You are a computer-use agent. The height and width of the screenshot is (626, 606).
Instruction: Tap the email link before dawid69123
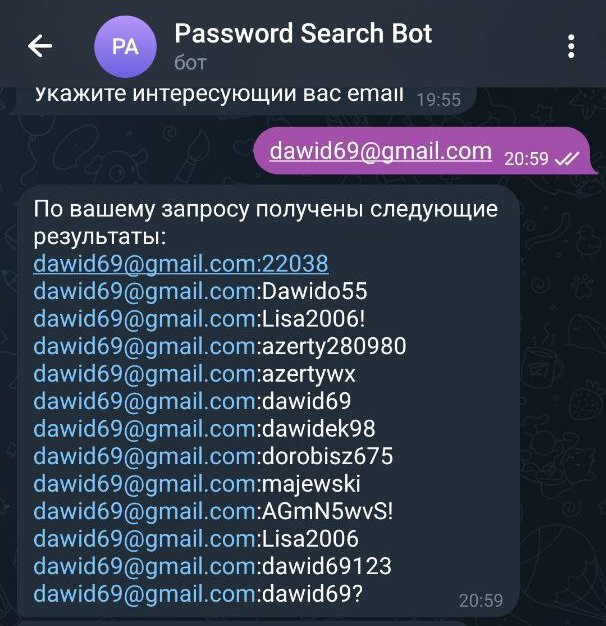(145, 567)
